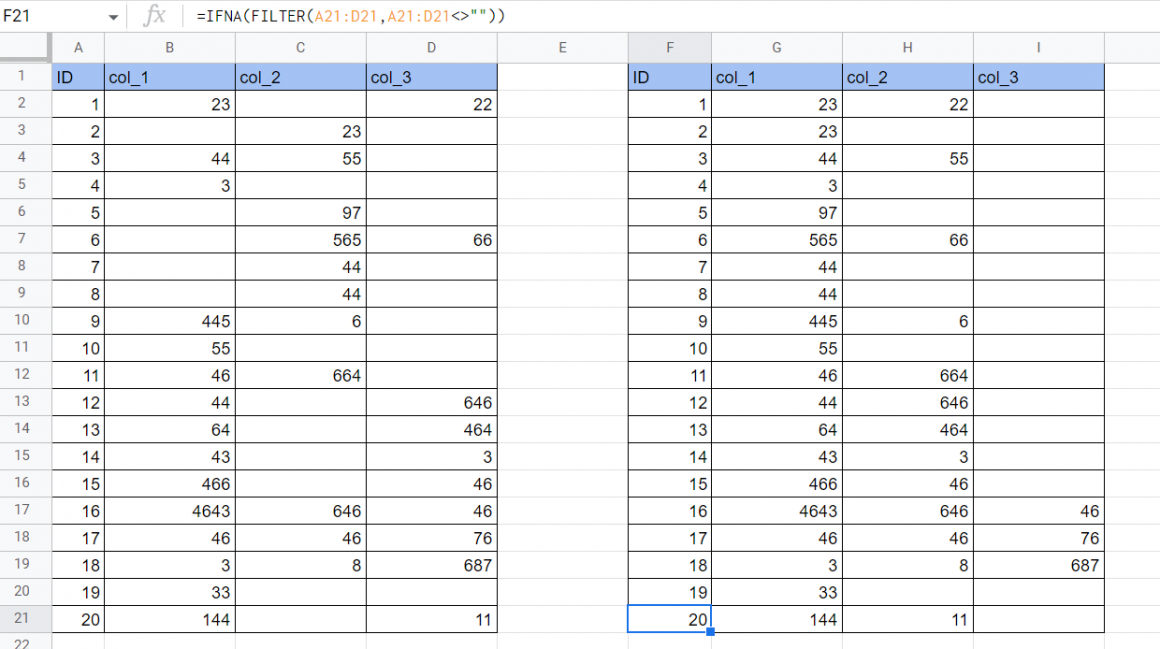Click cell with value 687 in column I
The width and height of the screenshot is (1160, 649).
1039,565
